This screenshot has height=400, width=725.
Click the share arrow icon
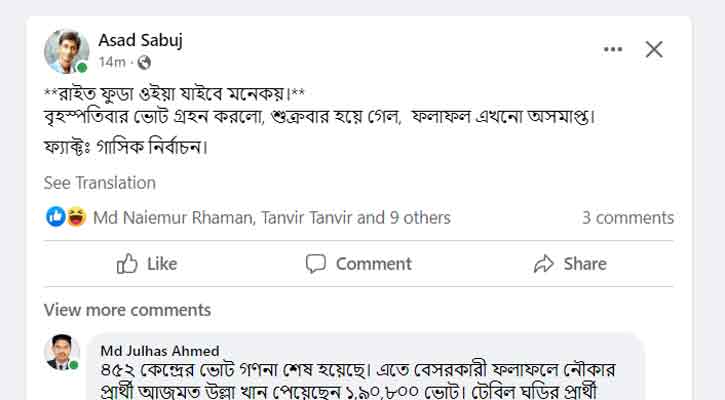click(x=544, y=264)
